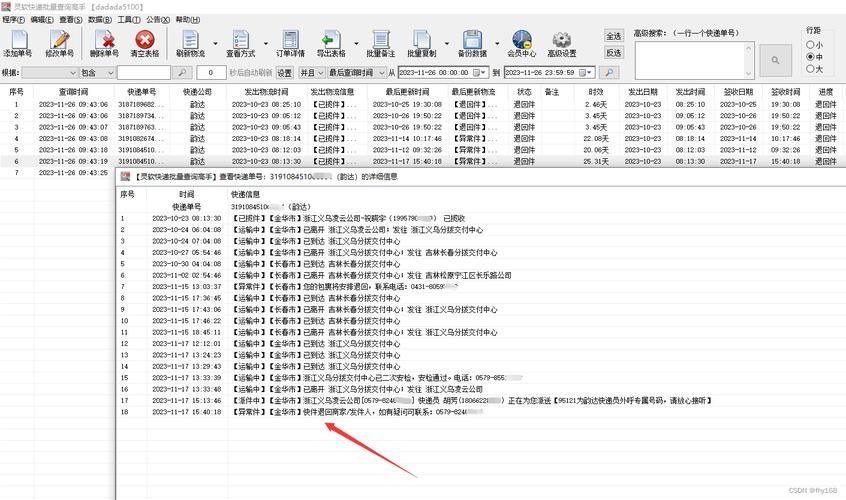Viewport: 846px width, 500px height.
Task: Open calendar picker of start date field
Action: coord(477,72)
